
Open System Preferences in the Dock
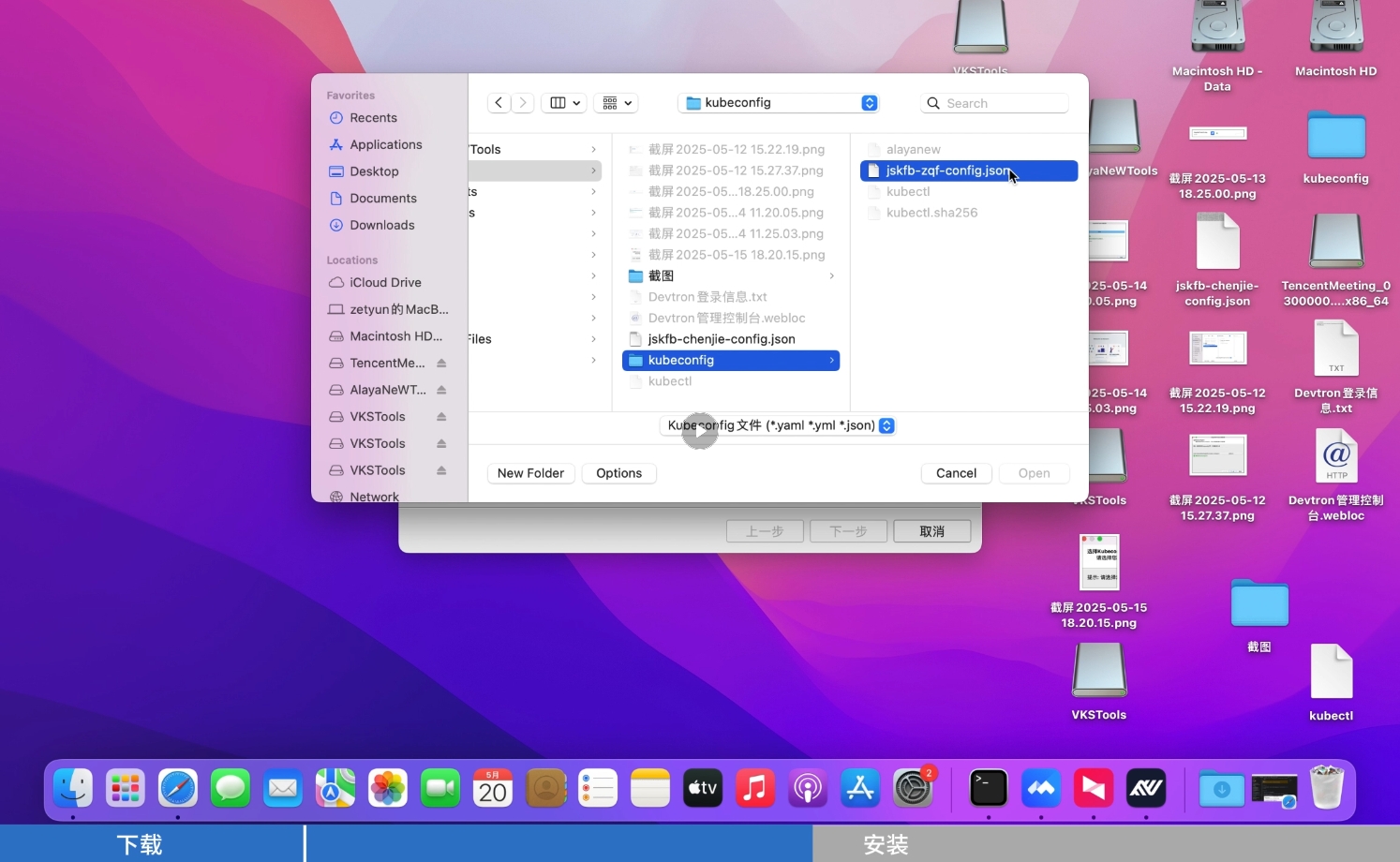pyautogui.click(x=912, y=788)
